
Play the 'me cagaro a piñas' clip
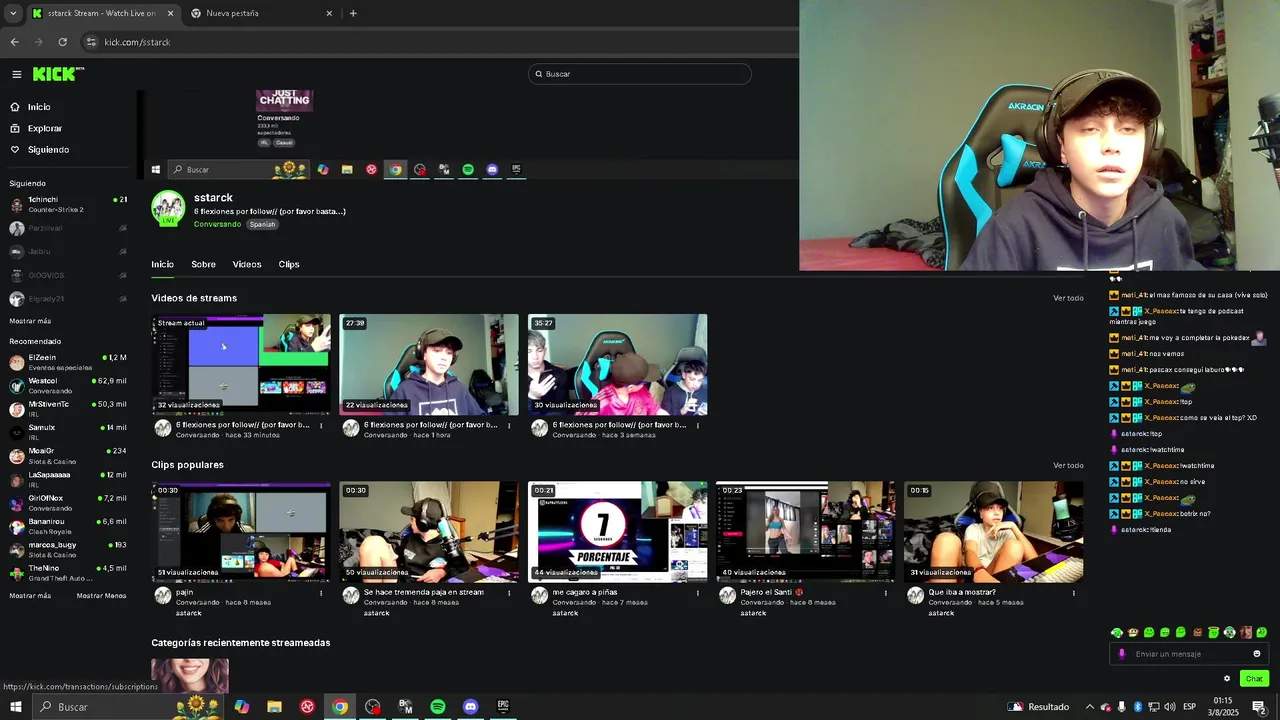[x=617, y=531]
